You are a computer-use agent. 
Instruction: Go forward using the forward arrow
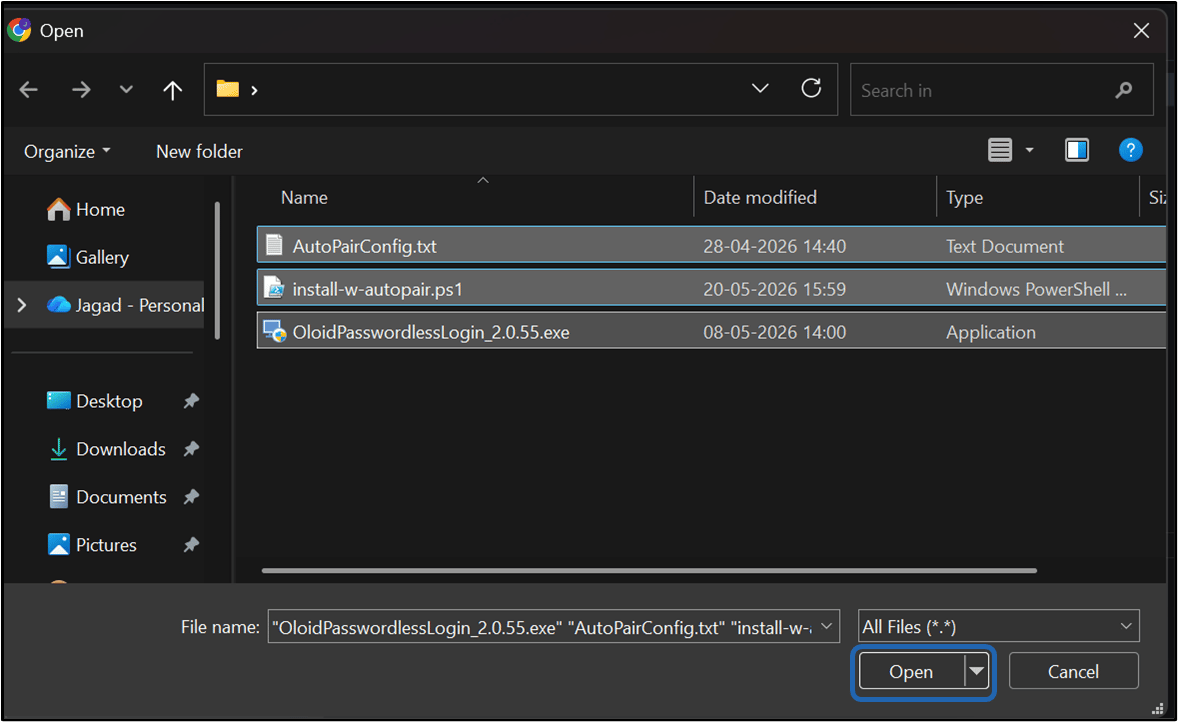pyautogui.click(x=80, y=90)
